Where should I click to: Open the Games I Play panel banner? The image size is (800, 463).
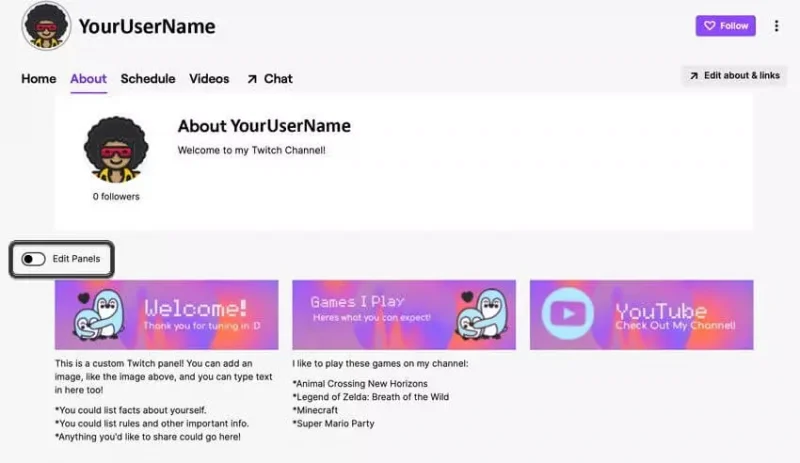(404, 314)
